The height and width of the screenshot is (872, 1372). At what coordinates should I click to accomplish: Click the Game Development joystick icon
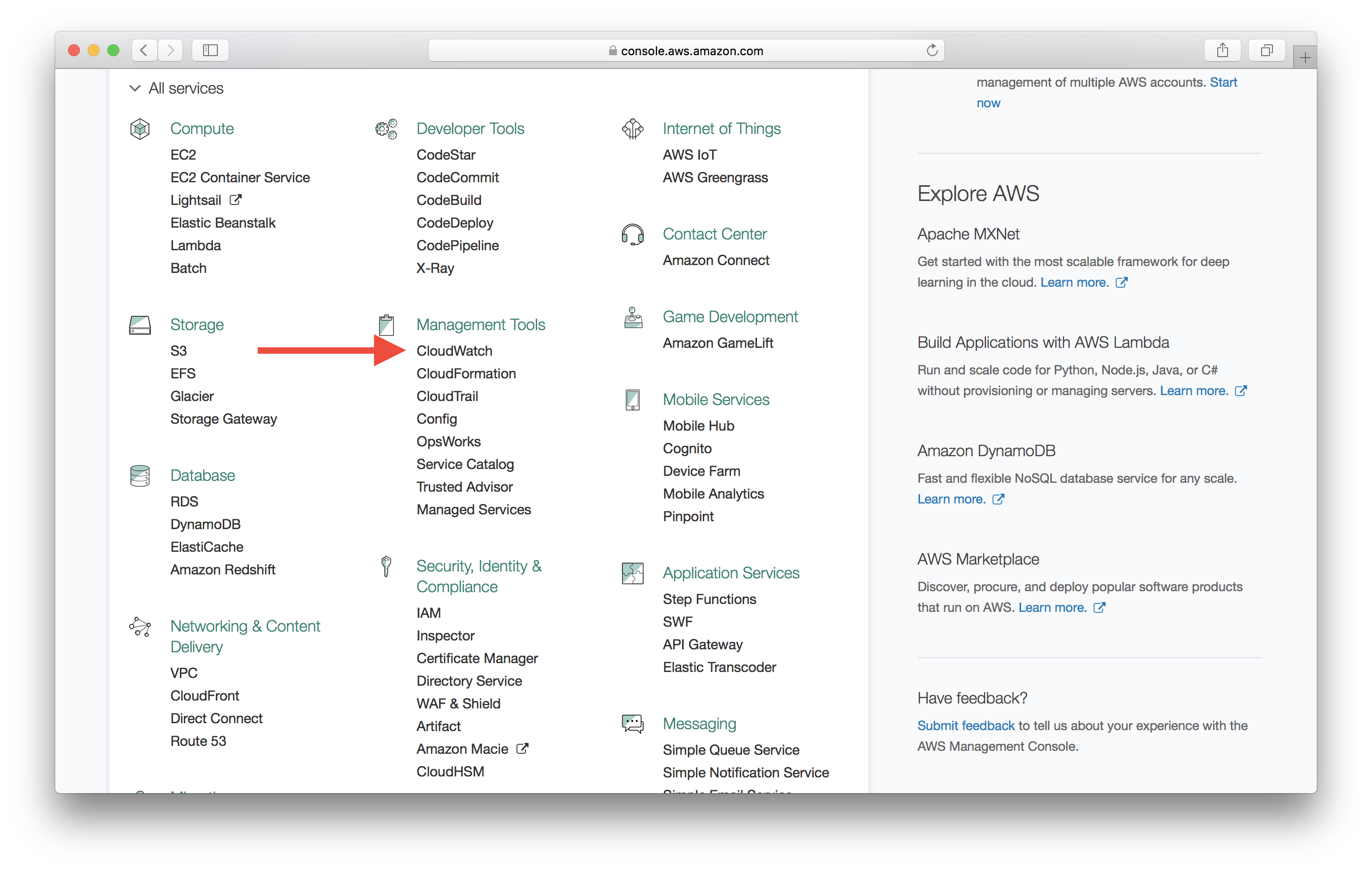632,317
